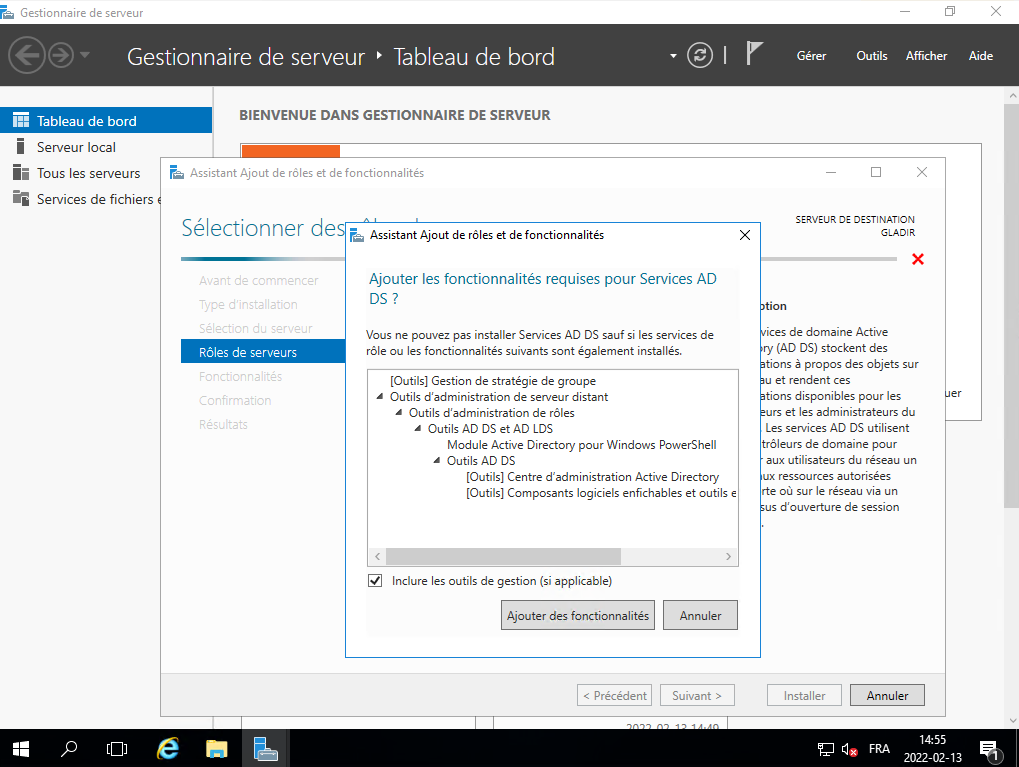Click the feature list scroll right arrow

(x=729, y=556)
